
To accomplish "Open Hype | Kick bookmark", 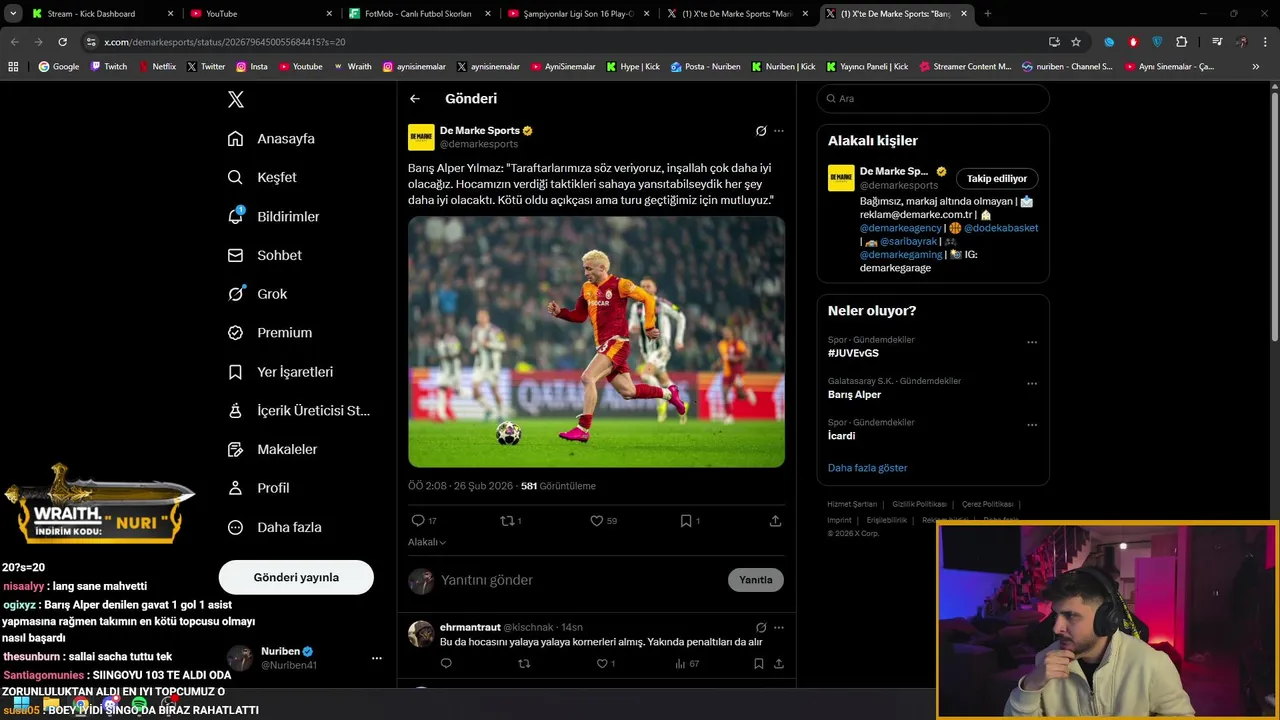I will click(x=633, y=67).
